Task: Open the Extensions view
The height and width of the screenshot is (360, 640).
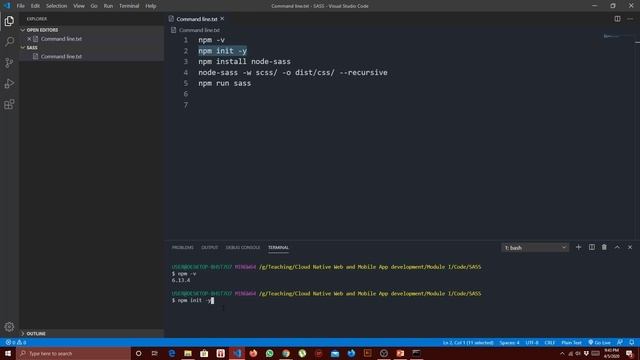Action: click(9, 104)
